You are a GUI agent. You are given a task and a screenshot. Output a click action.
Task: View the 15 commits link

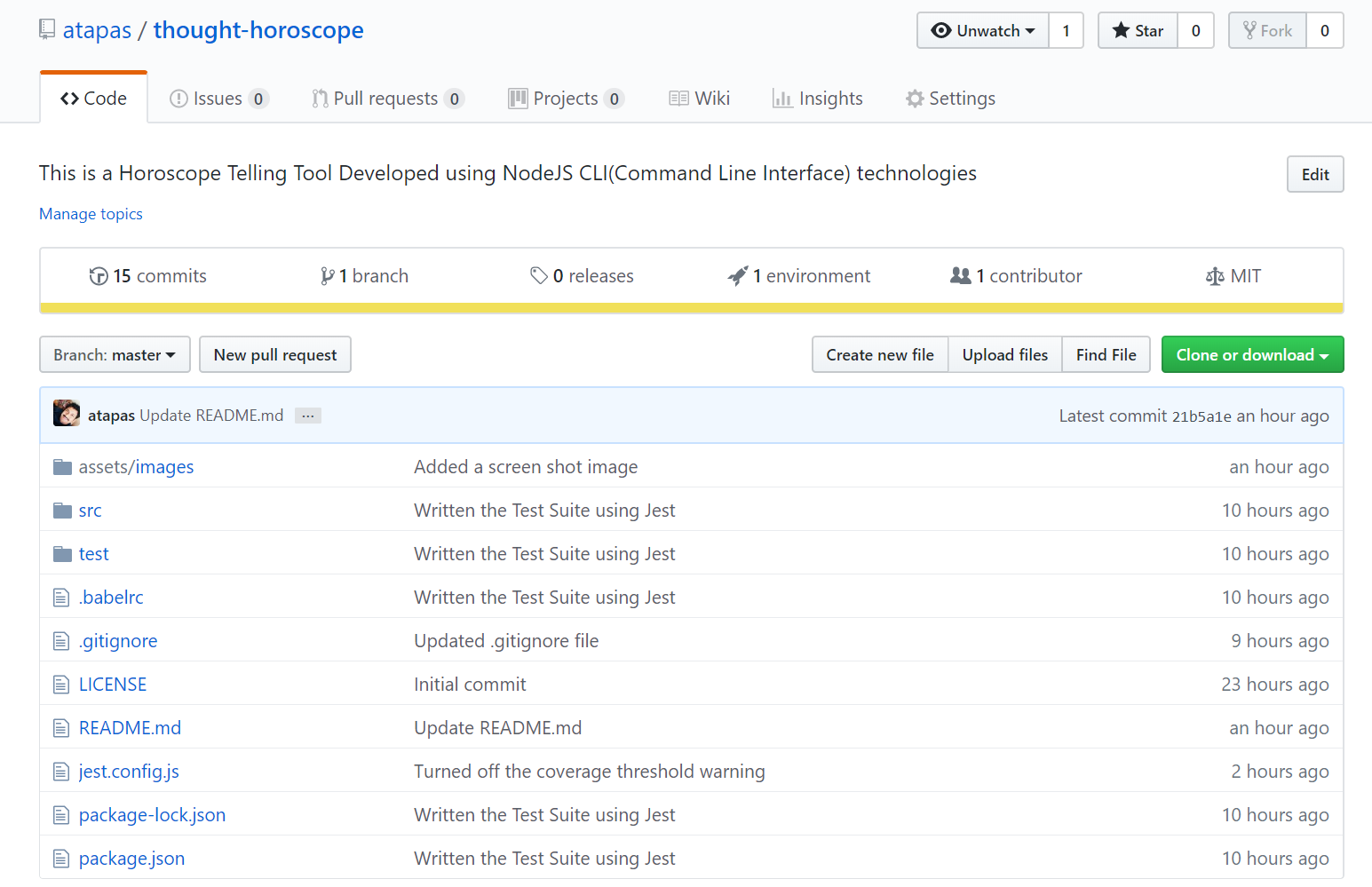pos(148,276)
